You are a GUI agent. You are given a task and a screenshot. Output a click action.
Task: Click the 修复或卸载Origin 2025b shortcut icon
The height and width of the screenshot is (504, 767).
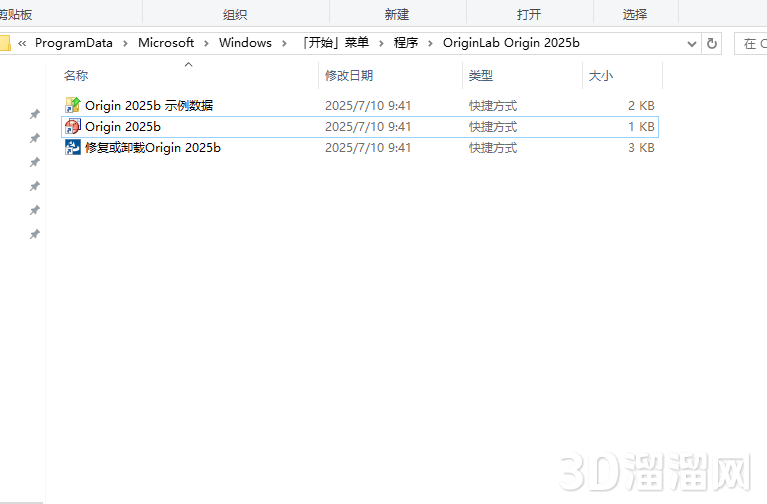click(x=73, y=148)
